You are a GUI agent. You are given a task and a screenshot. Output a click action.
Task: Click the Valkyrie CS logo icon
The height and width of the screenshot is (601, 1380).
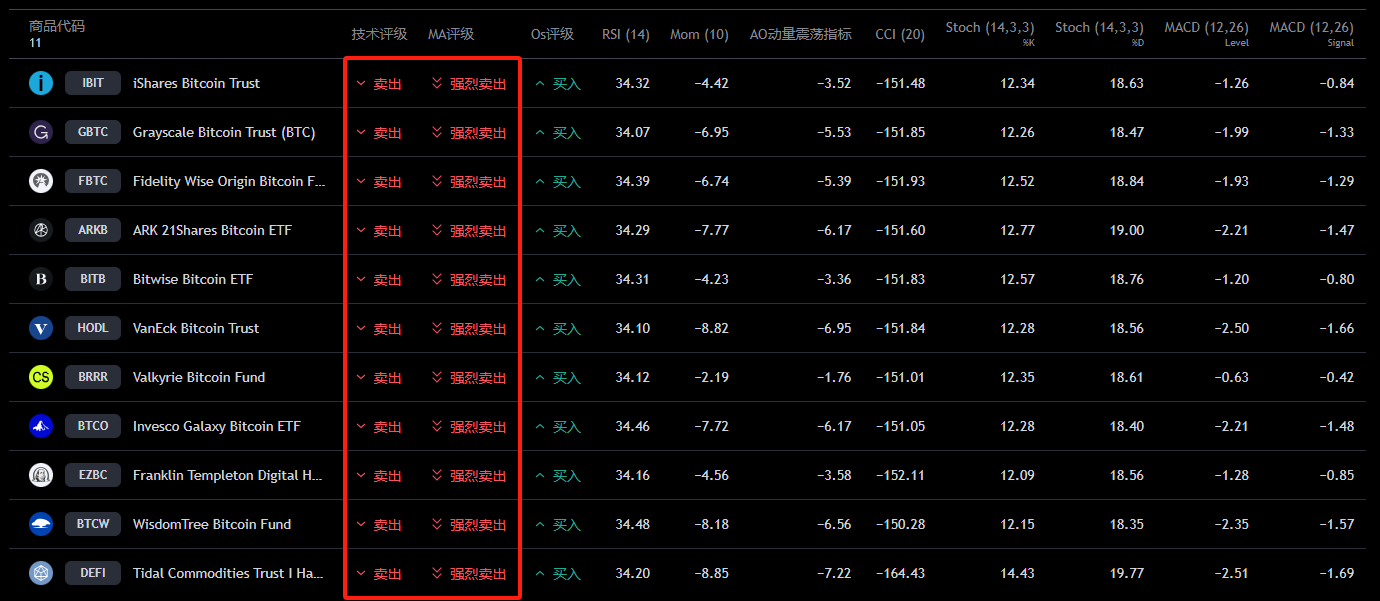[41, 377]
